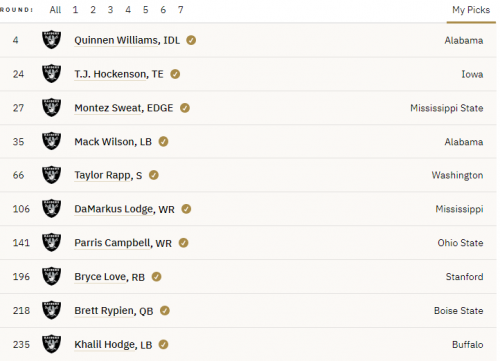500x361 pixels.
Task: Click the gold checkmark beside Parris Campbell
Action: pos(183,243)
